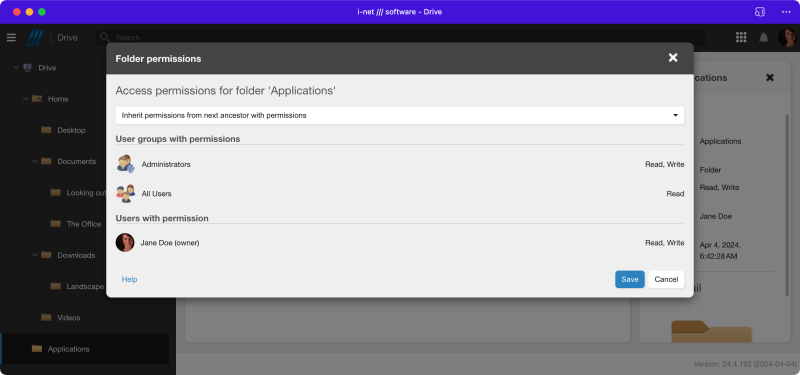
Task: Collapse the Downloads folder chevron
Action: click(35, 255)
